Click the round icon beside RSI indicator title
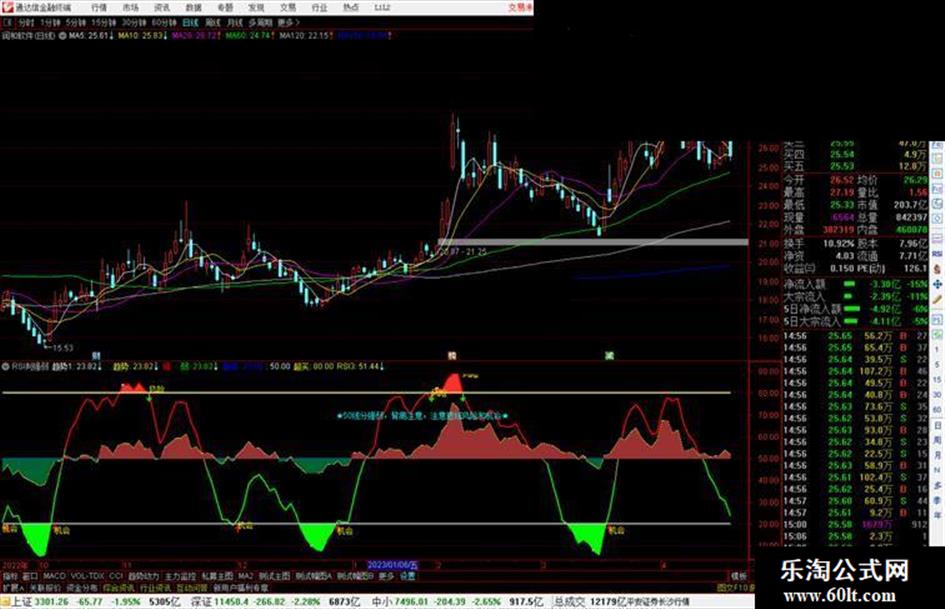 [5, 366]
